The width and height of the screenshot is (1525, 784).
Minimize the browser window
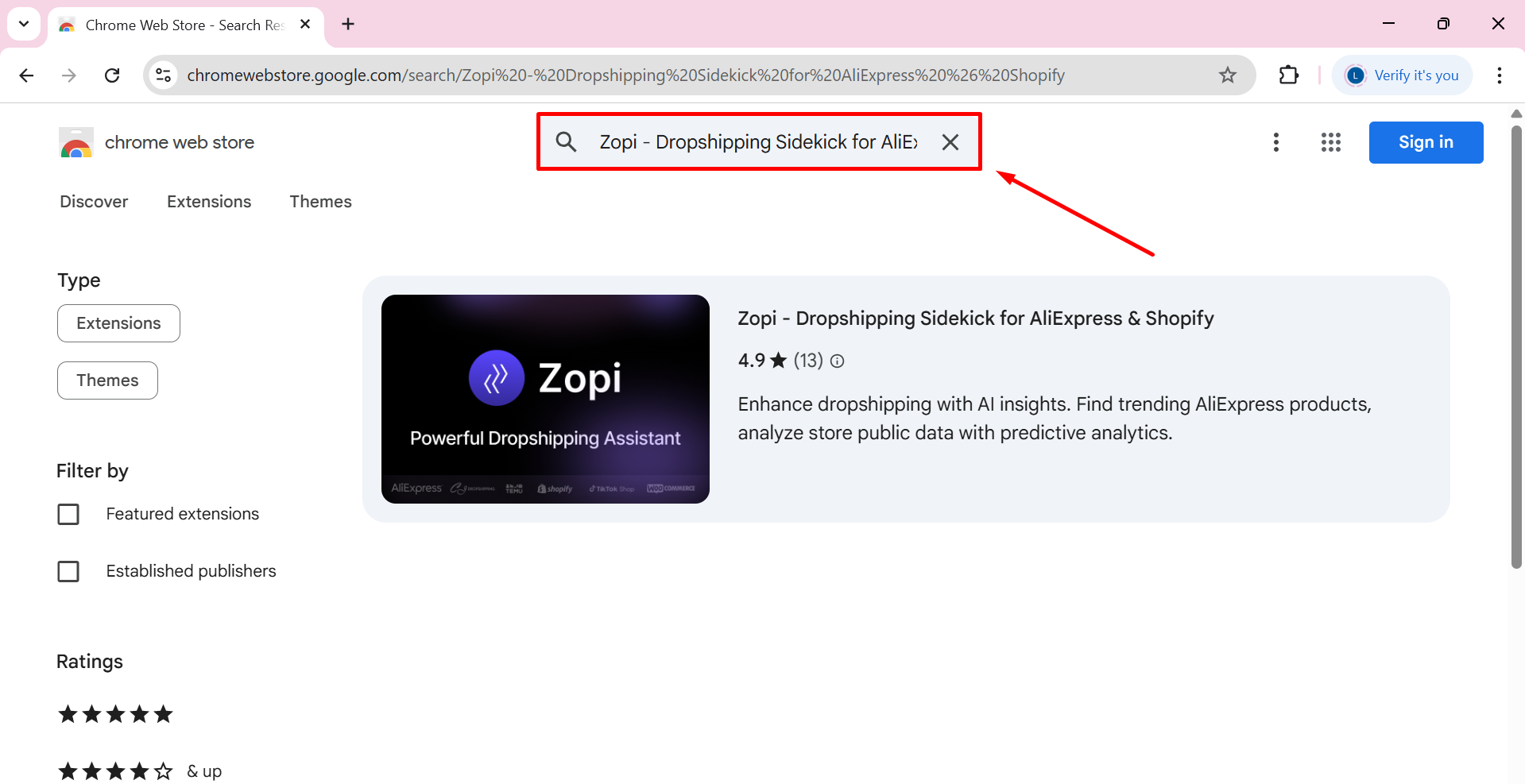1388,24
